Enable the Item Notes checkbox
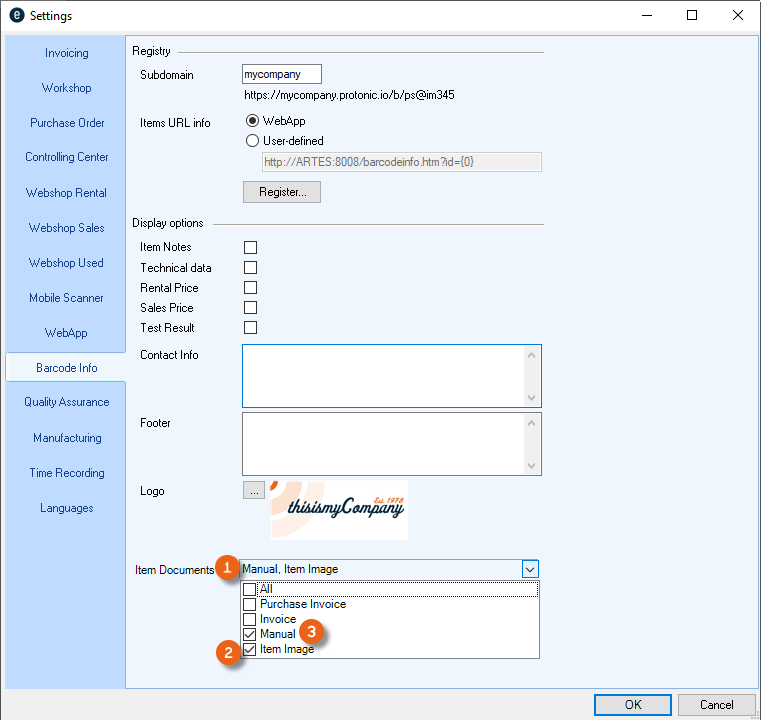This screenshot has width=761, height=720. point(251,247)
